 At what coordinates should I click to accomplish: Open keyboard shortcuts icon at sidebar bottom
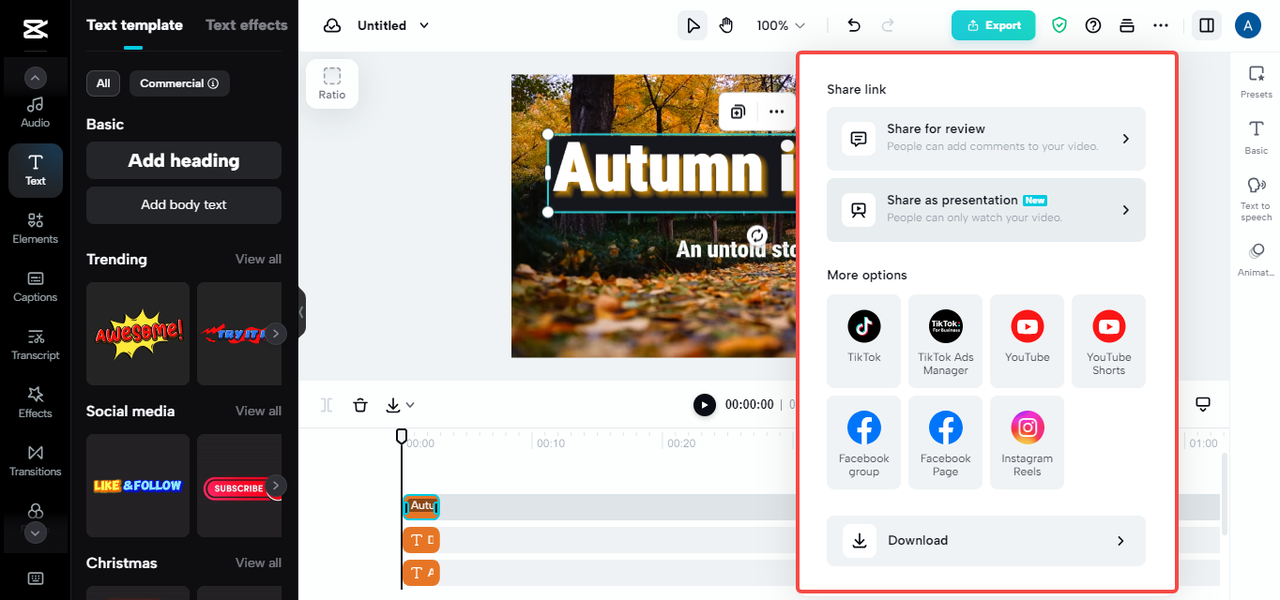tap(35, 578)
